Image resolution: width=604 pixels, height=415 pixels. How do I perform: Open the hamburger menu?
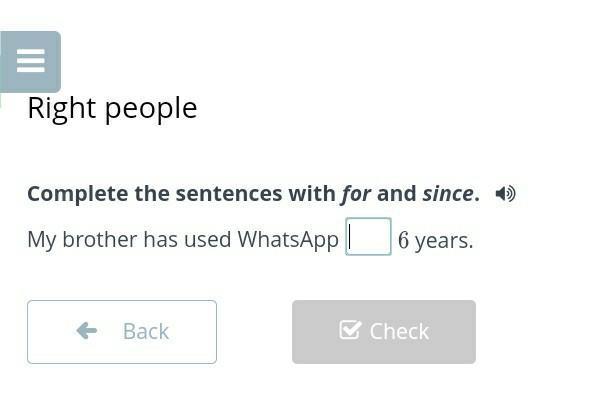(31, 62)
